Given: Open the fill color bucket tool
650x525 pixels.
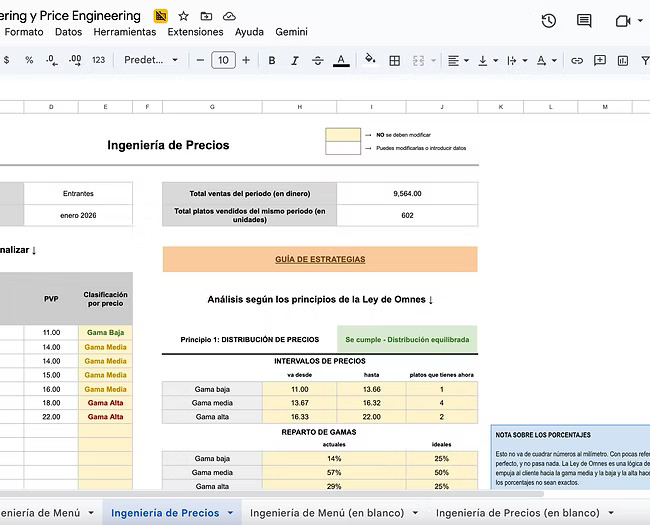Looking at the screenshot, I should [370, 60].
